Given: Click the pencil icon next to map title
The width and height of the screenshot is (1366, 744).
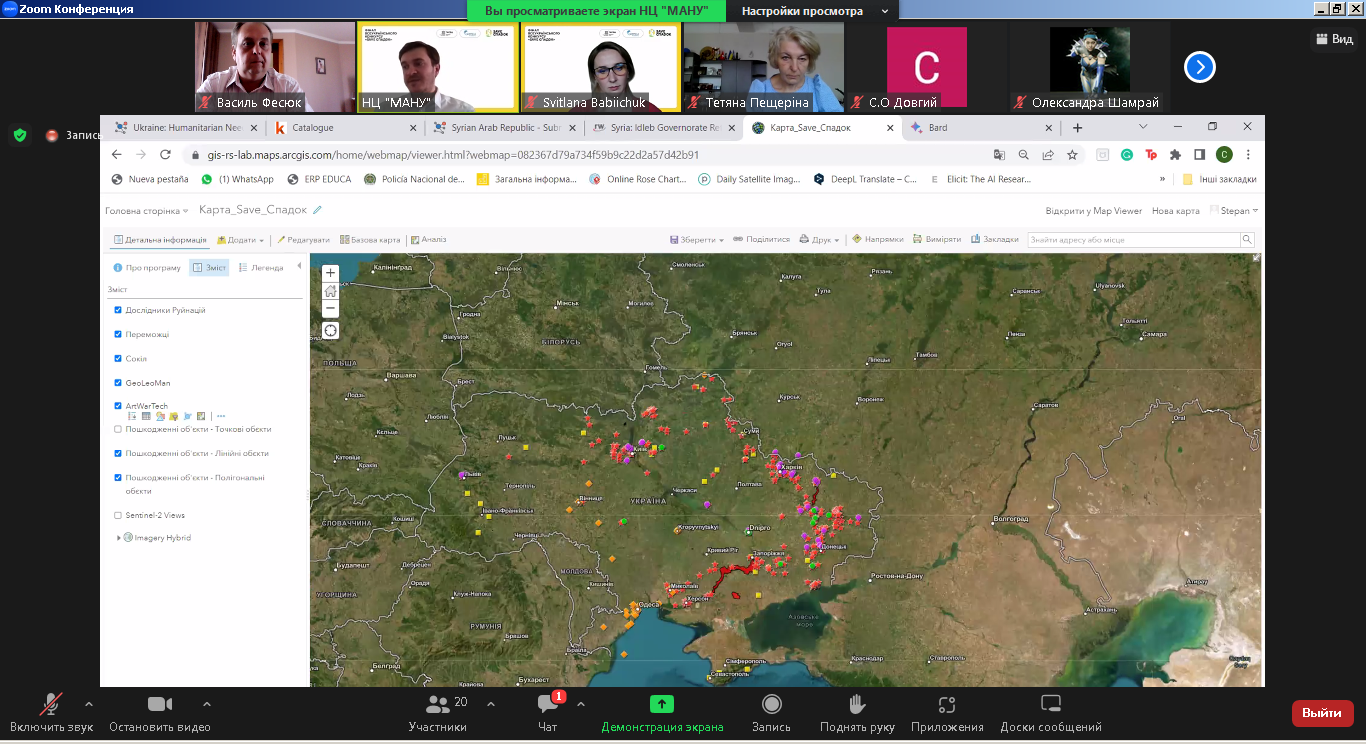Looking at the screenshot, I should click(x=318, y=210).
